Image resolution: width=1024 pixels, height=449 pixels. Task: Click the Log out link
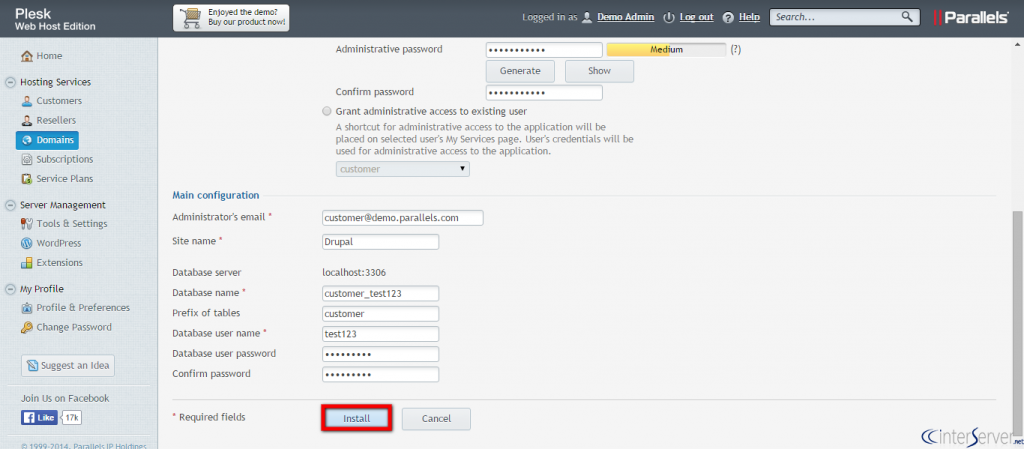click(x=696, y=18)
